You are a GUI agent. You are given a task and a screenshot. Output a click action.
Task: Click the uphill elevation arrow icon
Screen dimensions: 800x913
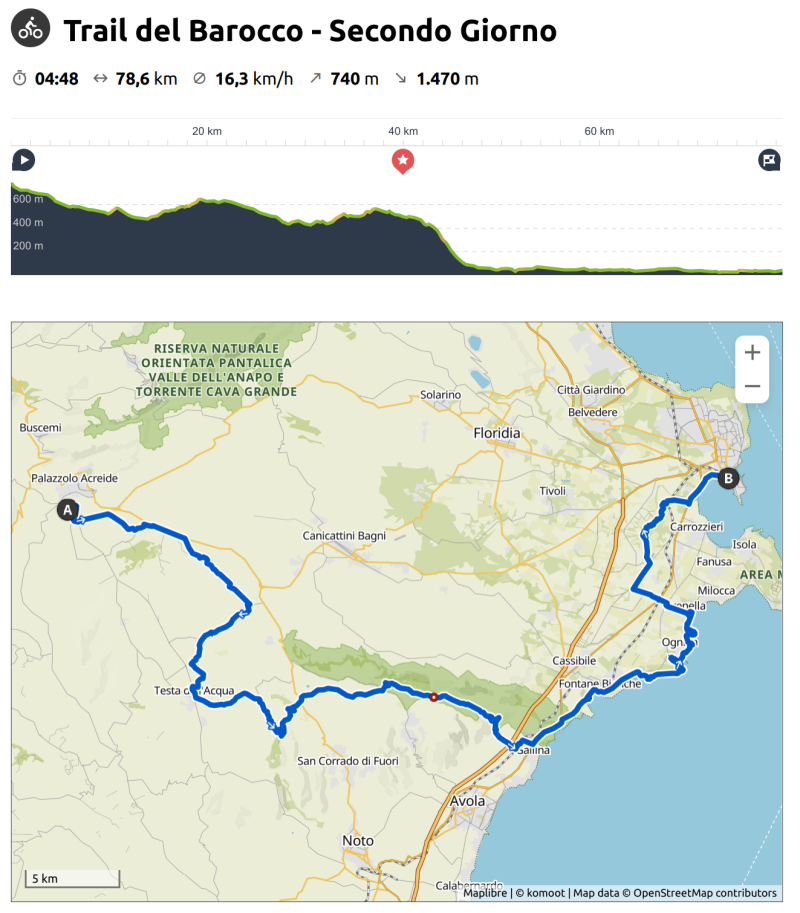point(315,79)
